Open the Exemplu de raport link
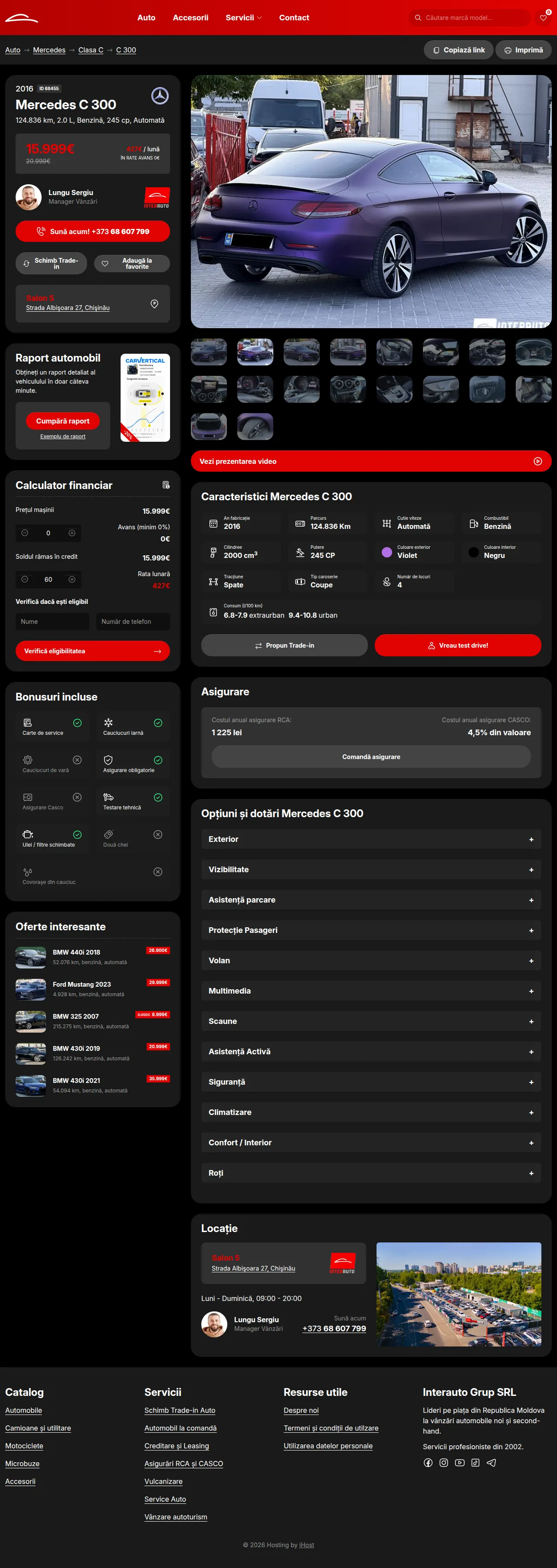This screenshot has height=1568, width=557. tap(63, 437)
